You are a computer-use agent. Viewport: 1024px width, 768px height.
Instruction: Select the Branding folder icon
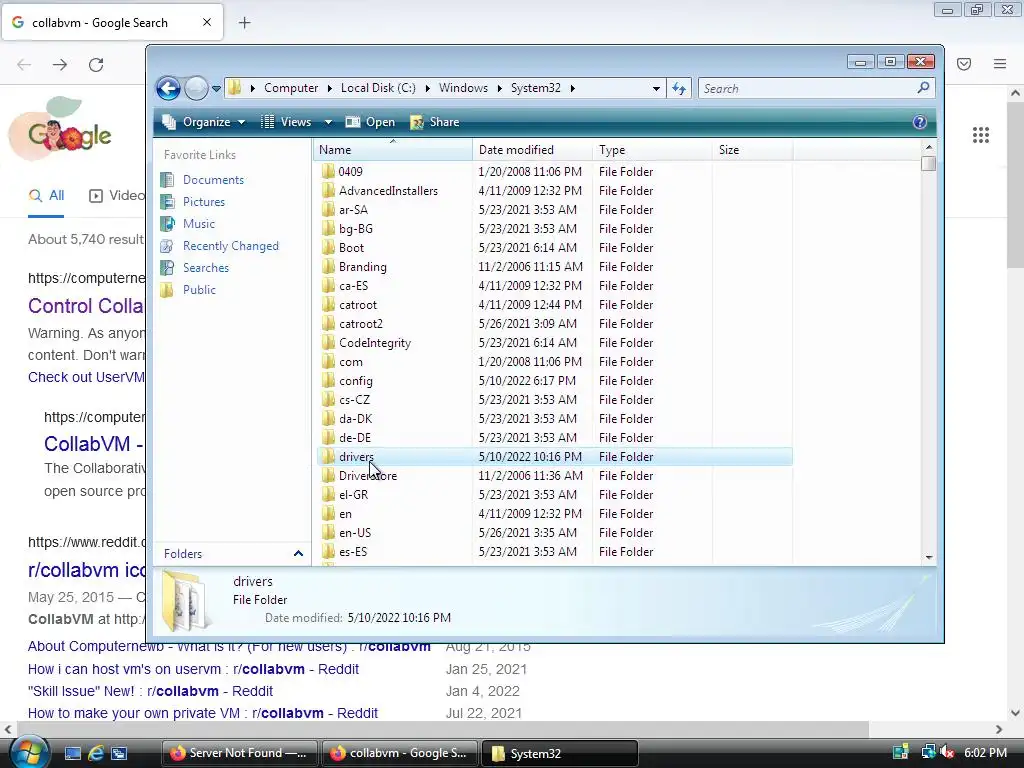coord(328,266)
